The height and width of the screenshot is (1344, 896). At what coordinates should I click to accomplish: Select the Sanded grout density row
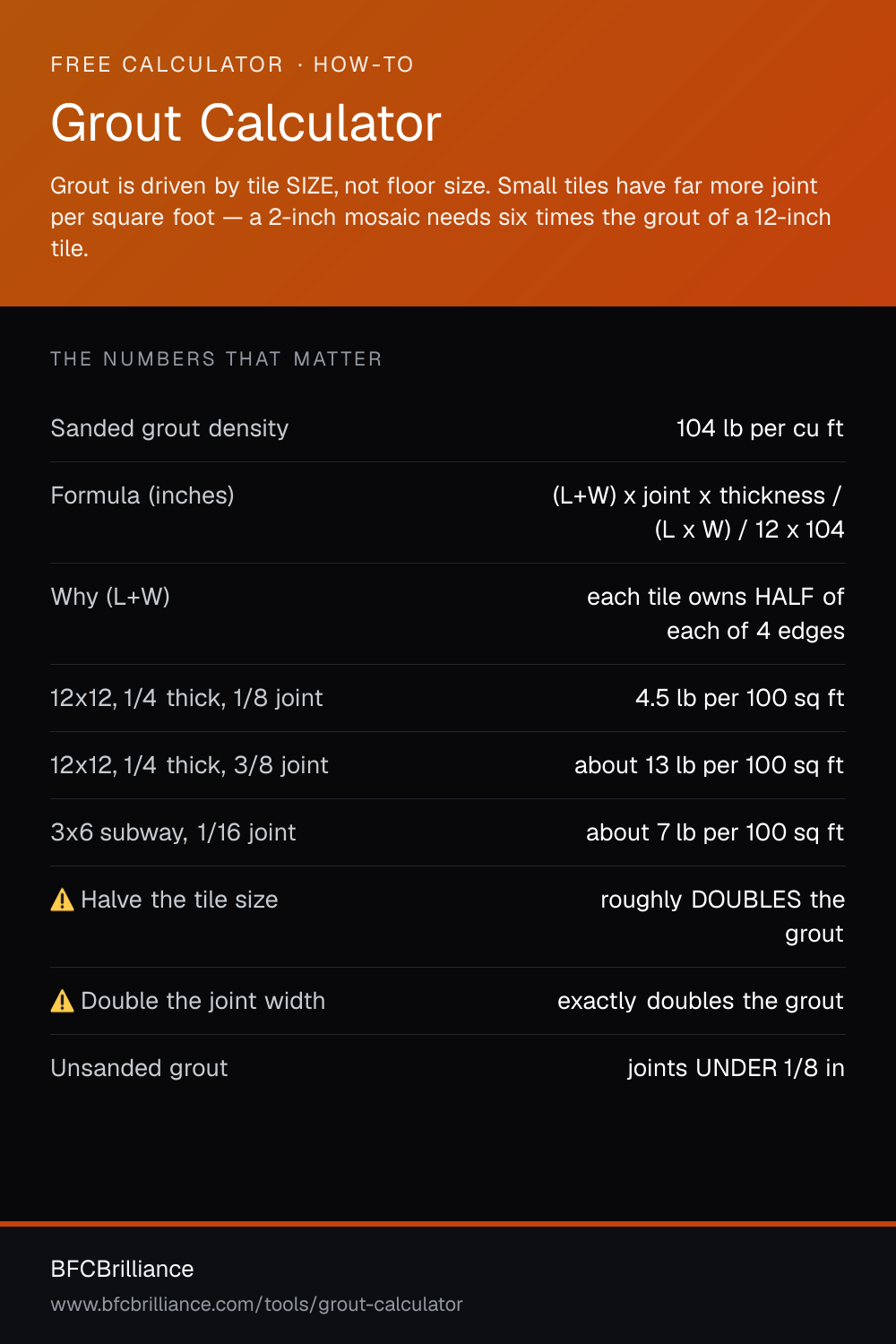[x=448, y=428]
